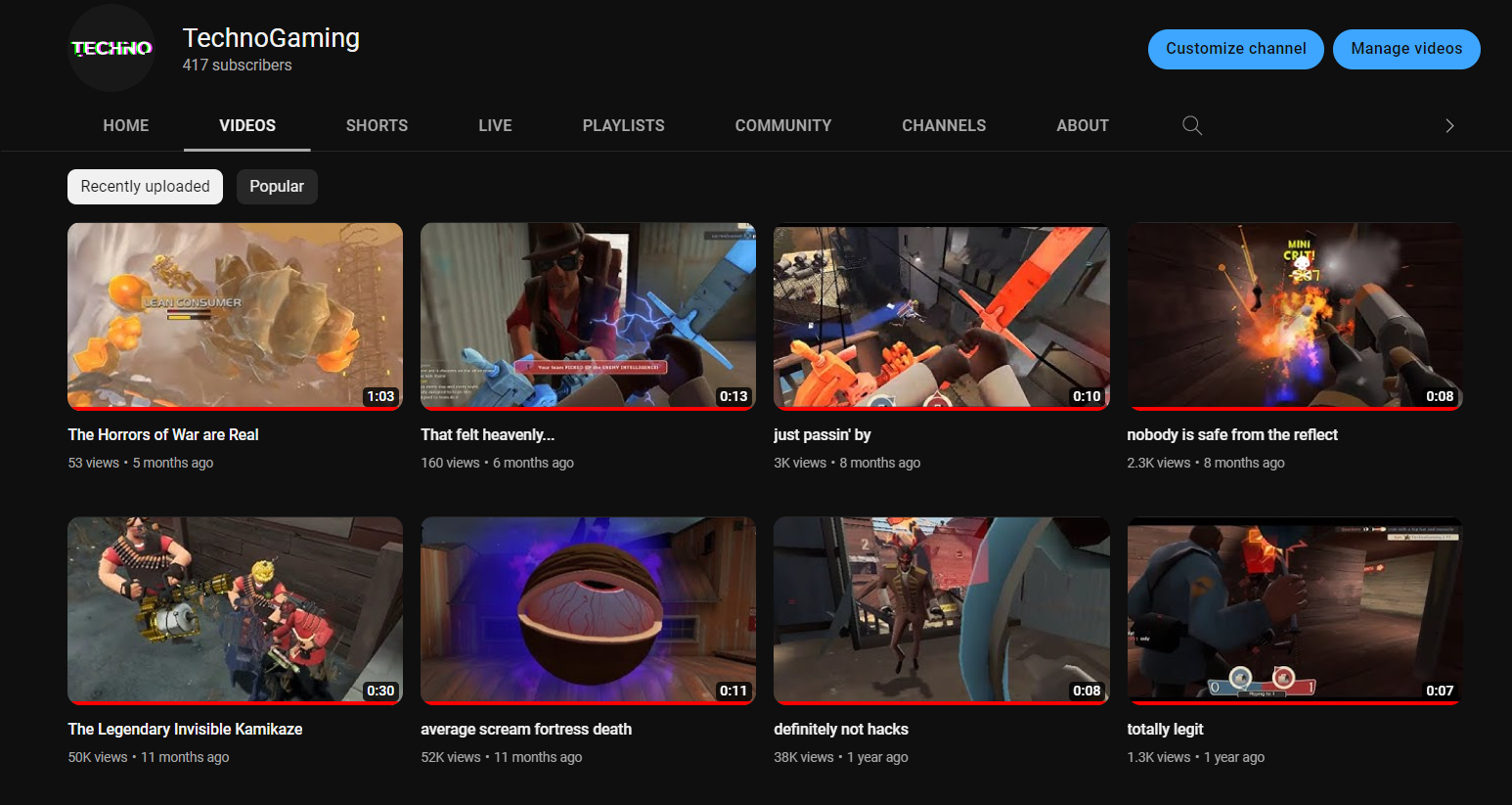Open The Horrors of War are Real thumbnail
Image resolution: width=1512 pixels, height=805 pixels.
[235, 316]
